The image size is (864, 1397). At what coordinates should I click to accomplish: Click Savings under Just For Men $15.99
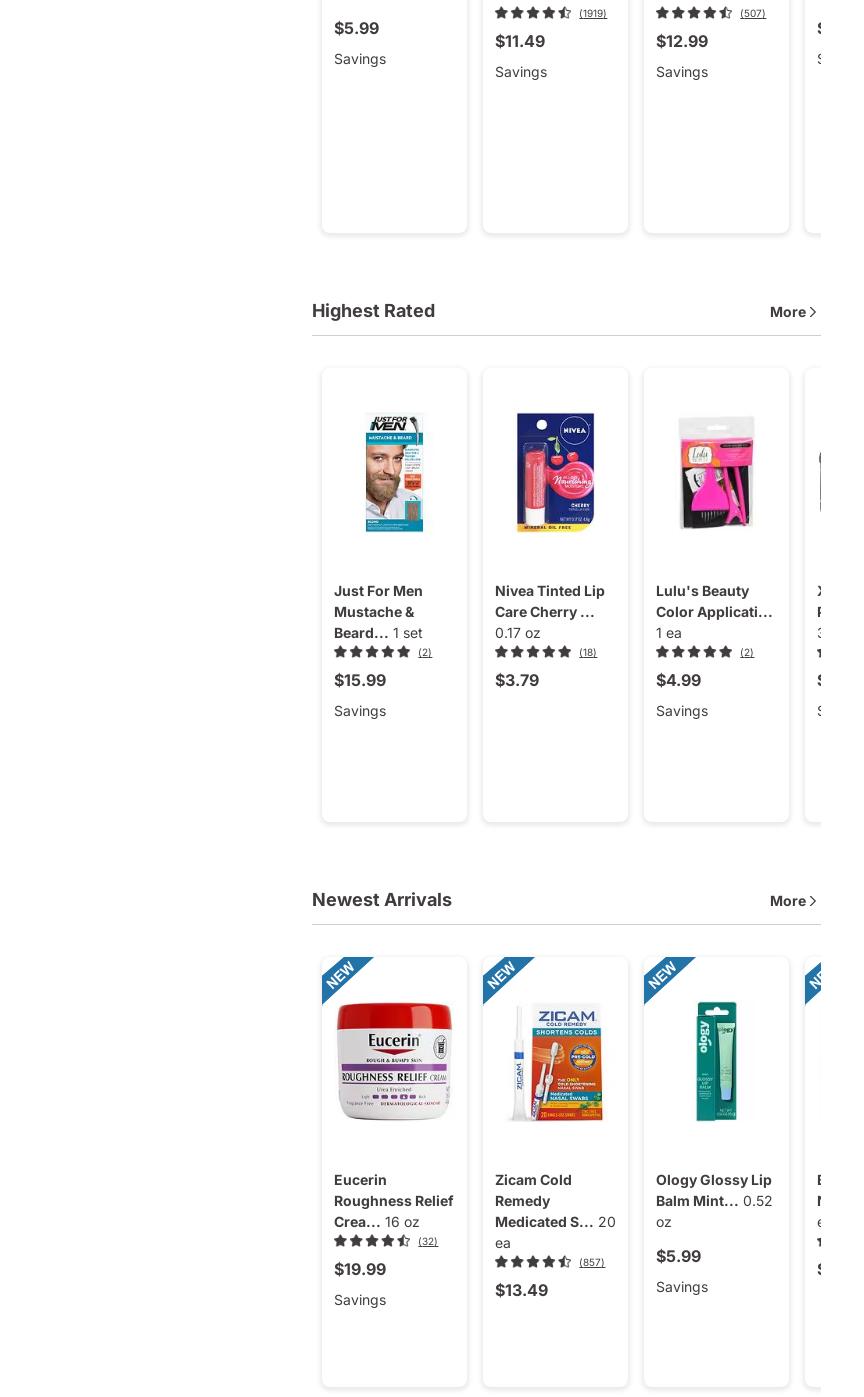360,711
